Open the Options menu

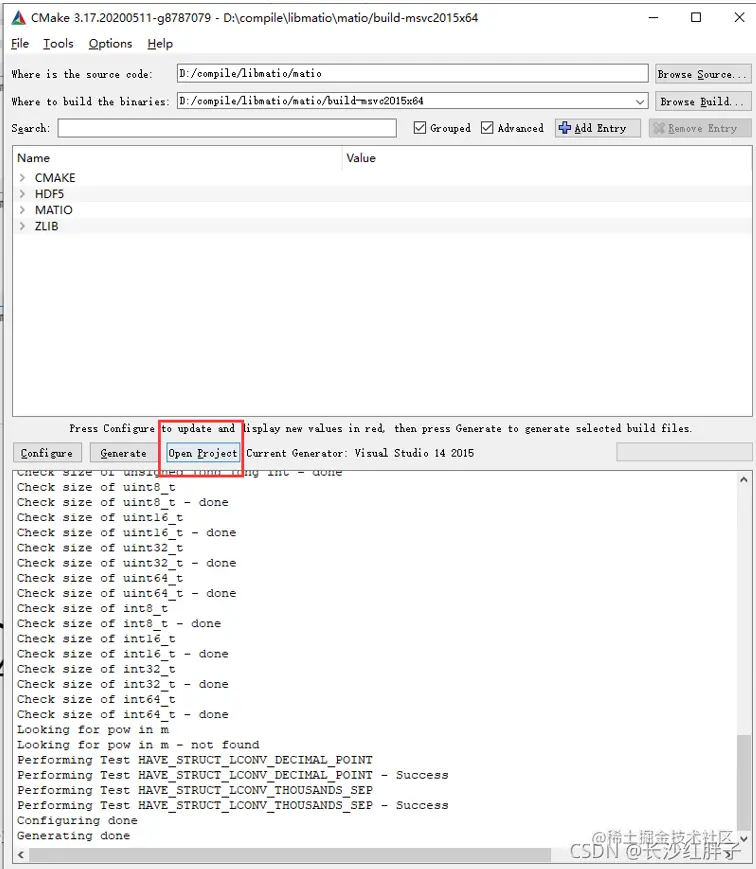[x=110, y=44]
